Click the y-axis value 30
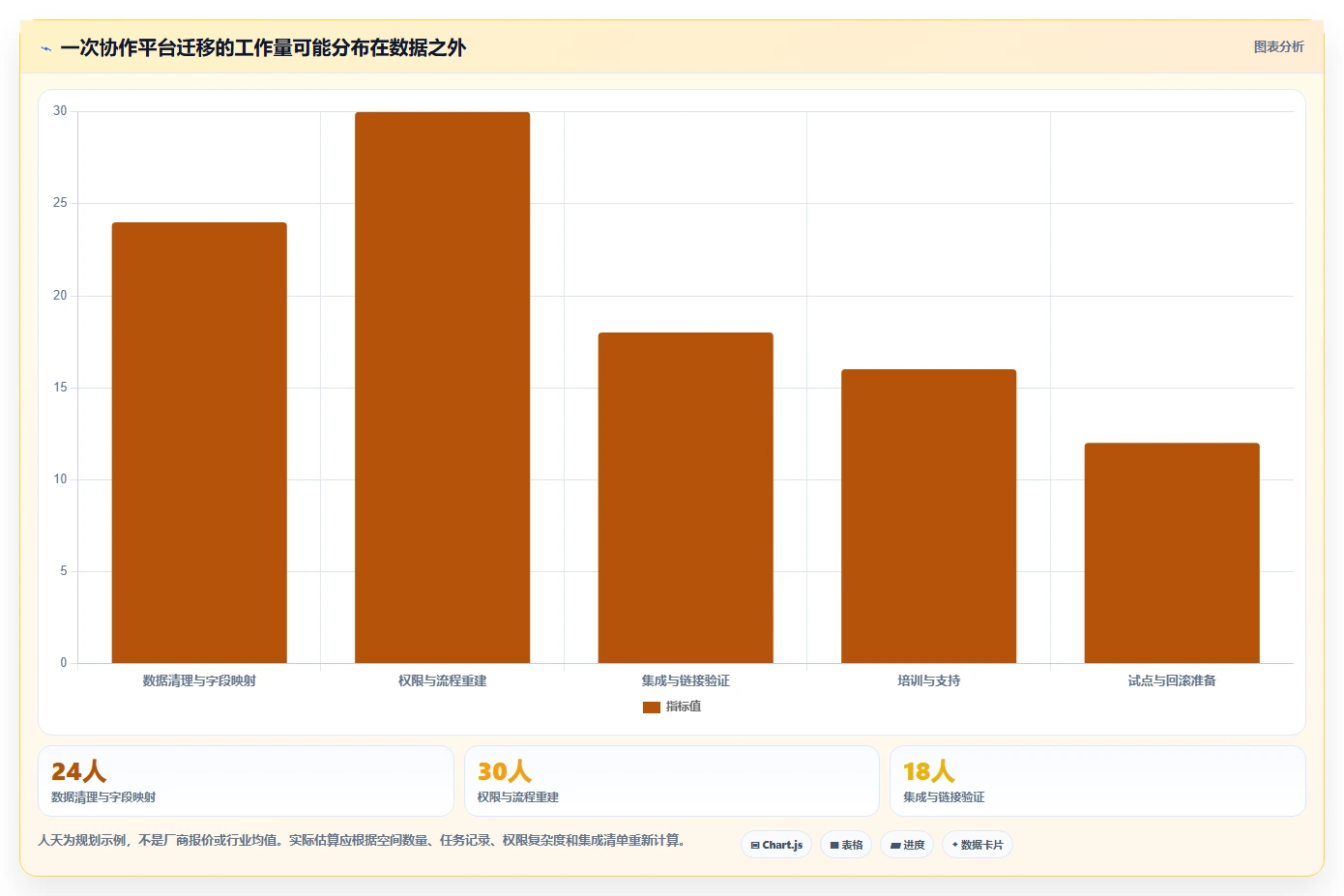Viewport: 1344px width, 896px height. point(60,111)
